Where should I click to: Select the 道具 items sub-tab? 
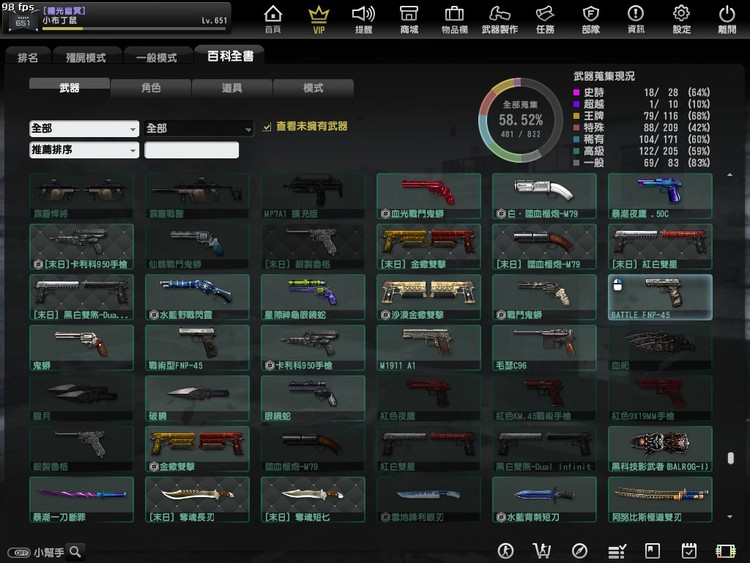pos(232,88)
